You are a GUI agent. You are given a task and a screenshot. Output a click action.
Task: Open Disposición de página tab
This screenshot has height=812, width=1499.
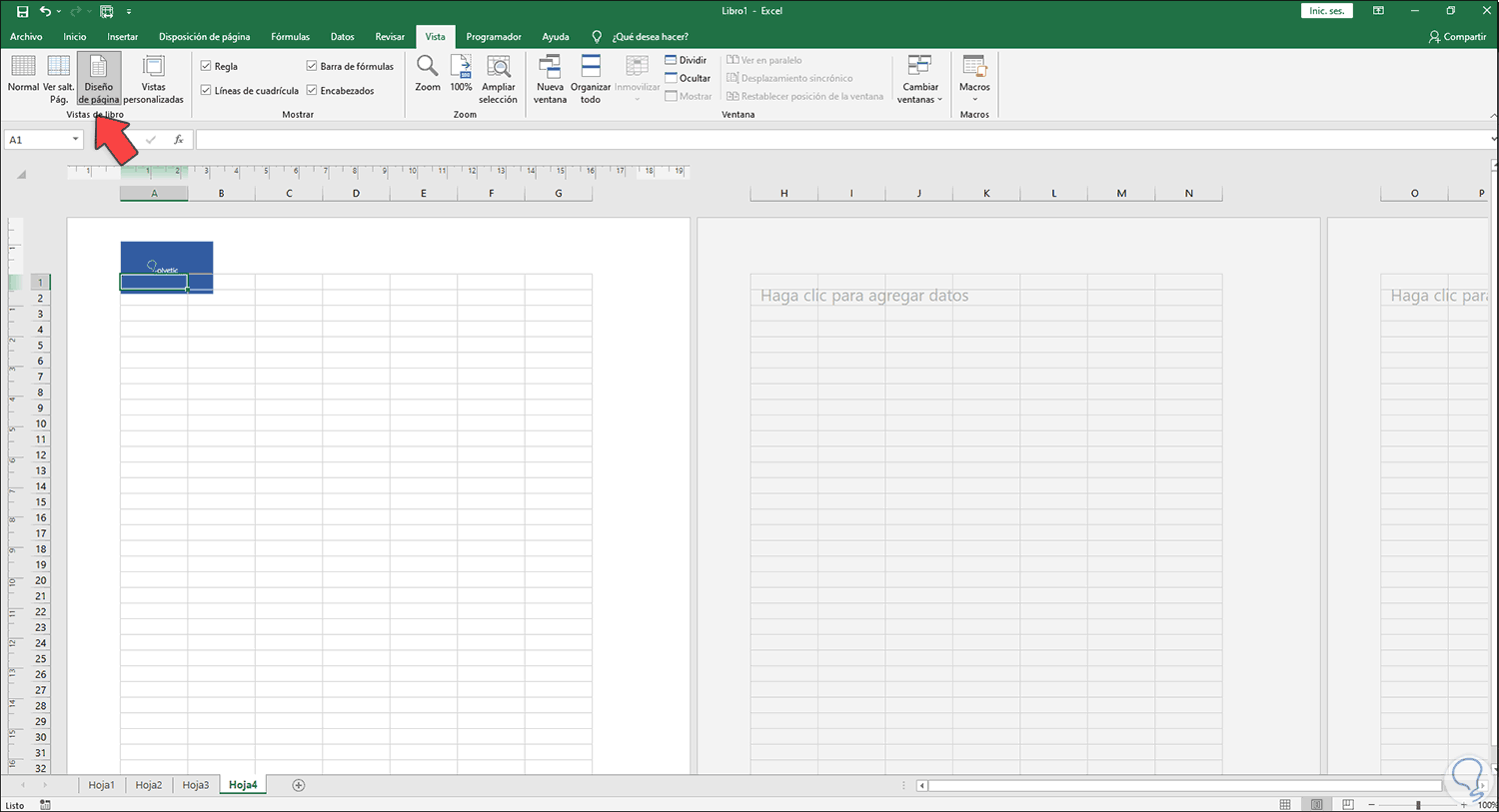[204, 37]
